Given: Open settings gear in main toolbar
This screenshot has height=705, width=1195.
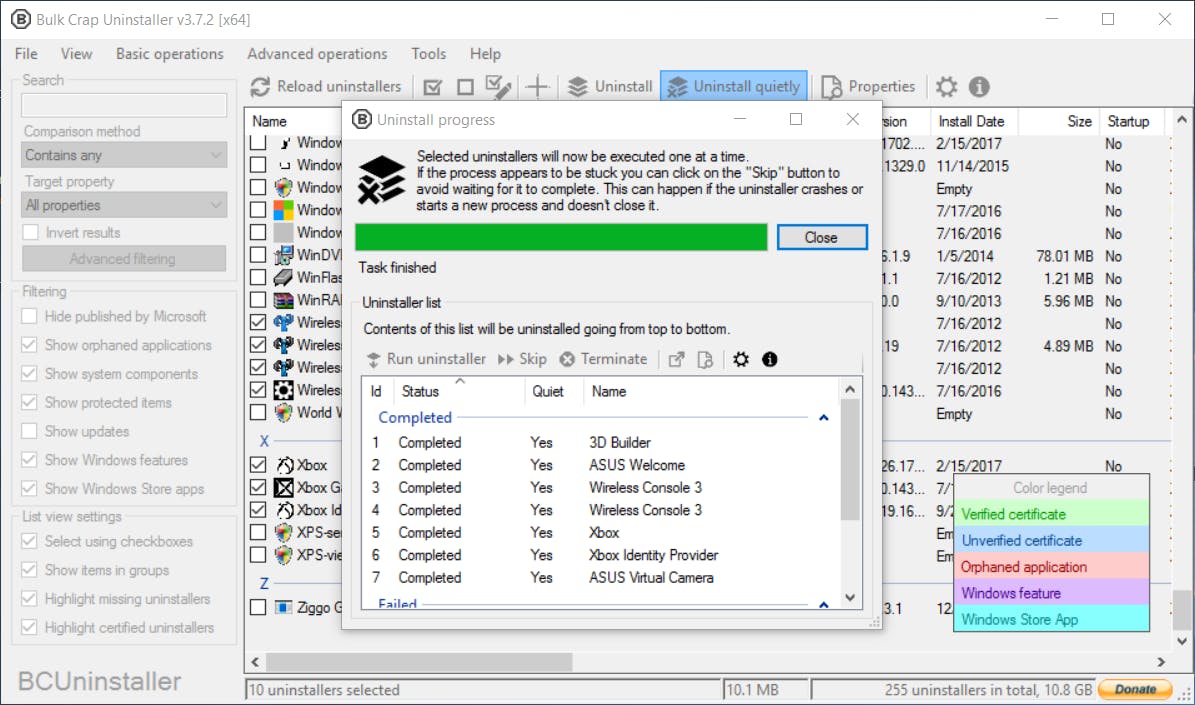Looking at the screenshot, I should click(947, 87).
